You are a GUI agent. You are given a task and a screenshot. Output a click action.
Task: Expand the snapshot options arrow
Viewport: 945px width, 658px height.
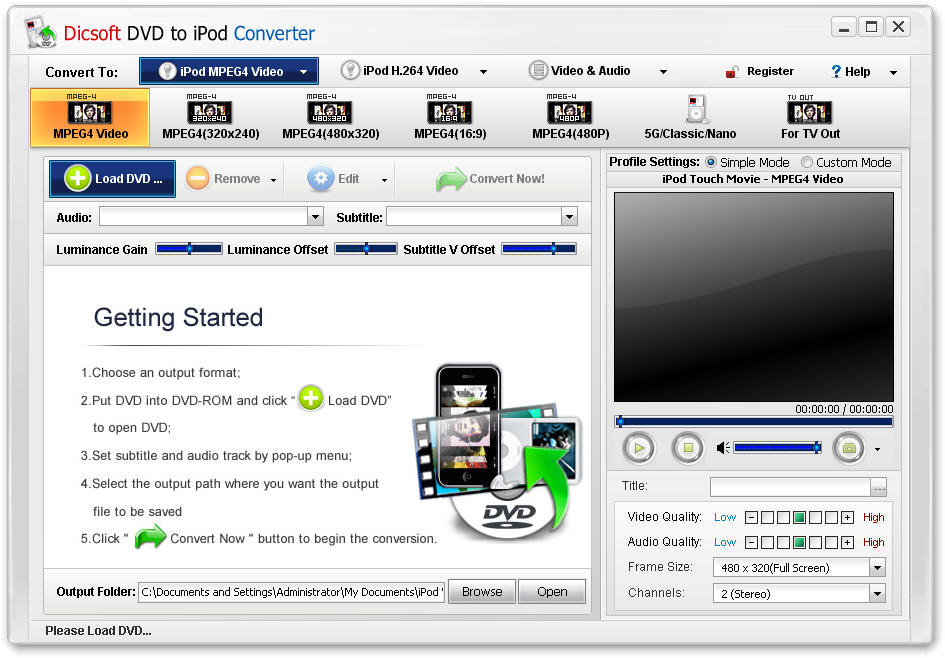click(878, 449)
